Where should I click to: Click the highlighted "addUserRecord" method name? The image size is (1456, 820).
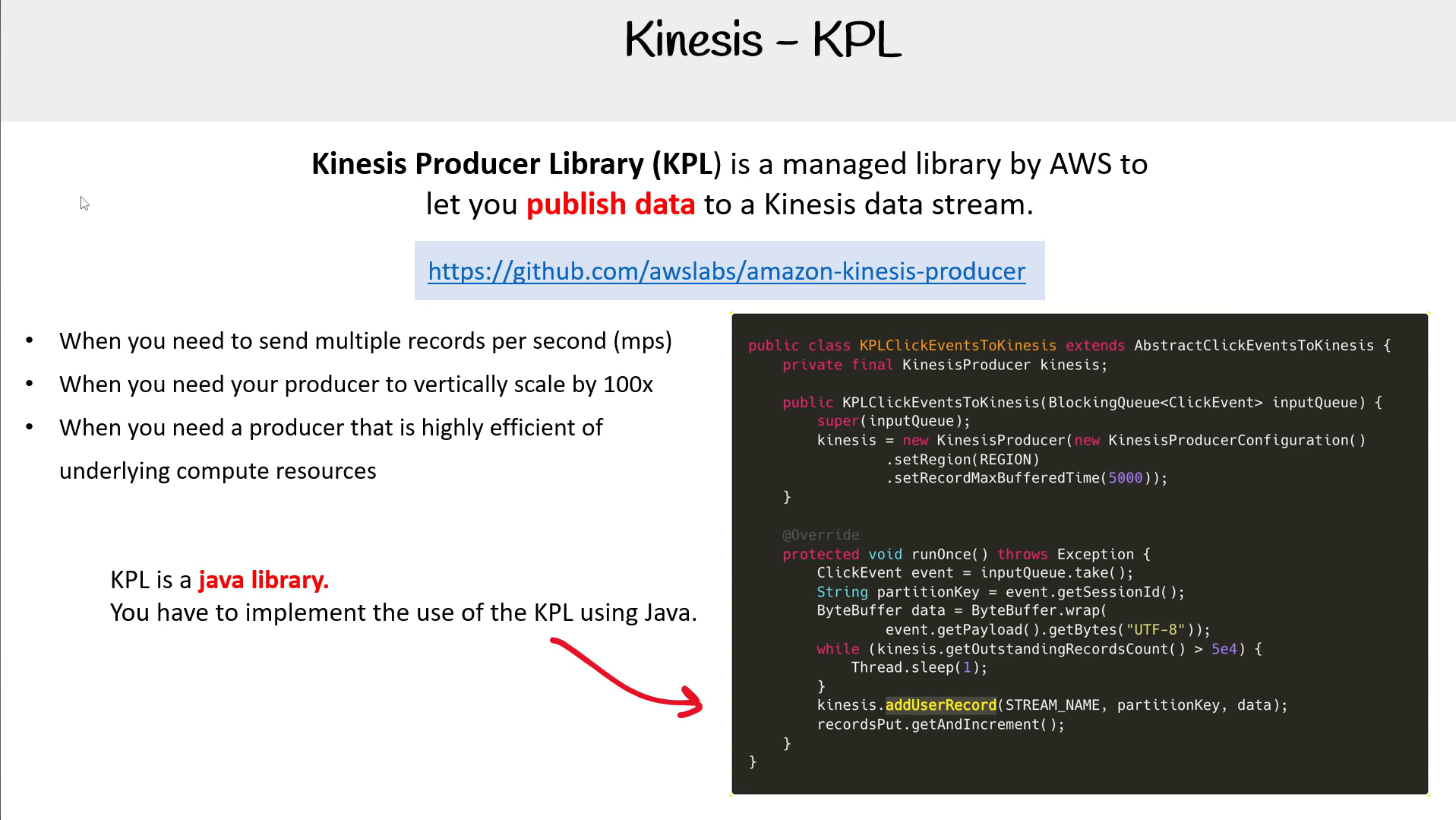click(x=941, y=705)
